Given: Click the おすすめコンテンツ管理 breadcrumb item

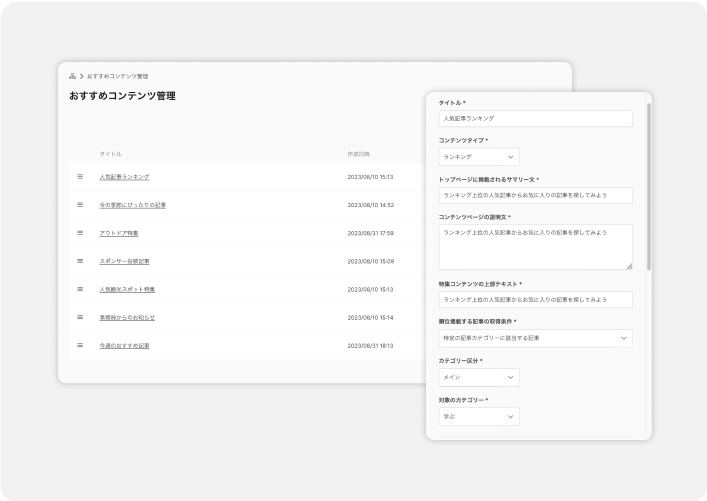Looking at the screenshot, I should [117, 76].
